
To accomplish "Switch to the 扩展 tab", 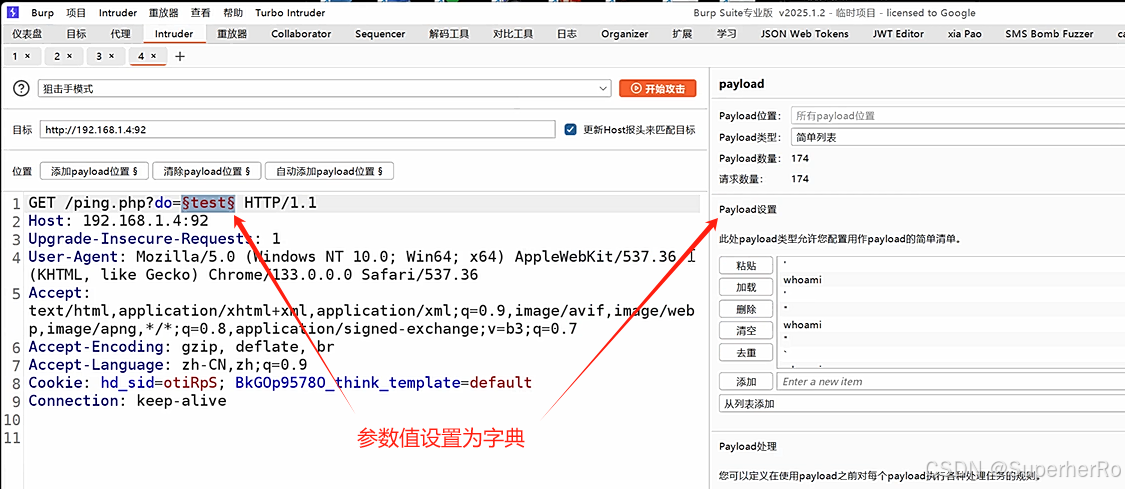I will pyautogui.click(x=682, y=34).
